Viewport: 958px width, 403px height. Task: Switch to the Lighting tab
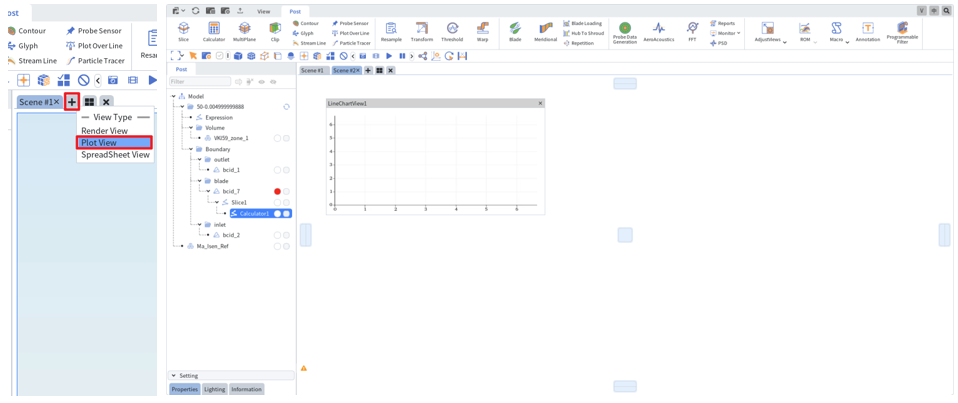tap(214, 389)
